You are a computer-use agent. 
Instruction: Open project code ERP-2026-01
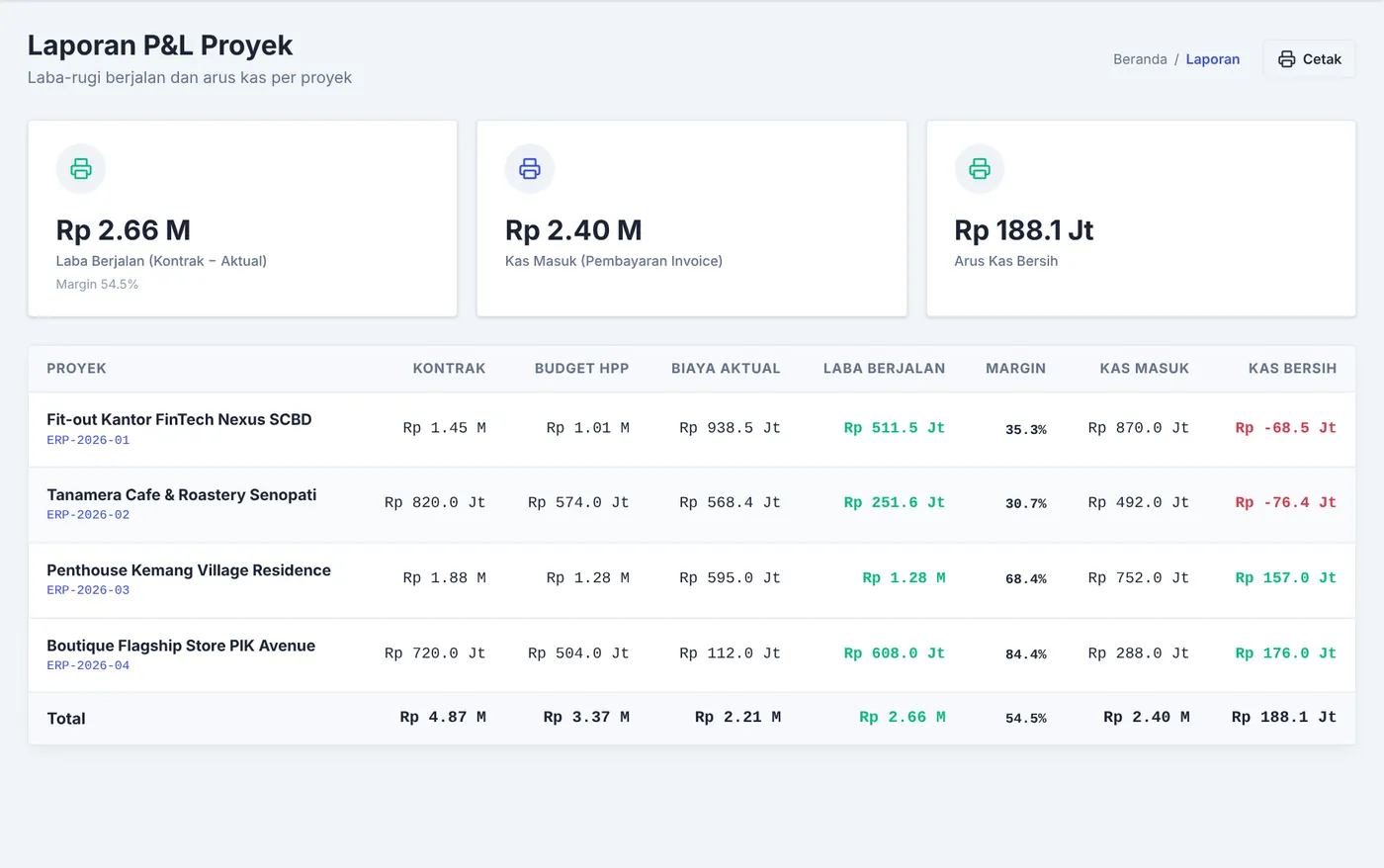88,440
